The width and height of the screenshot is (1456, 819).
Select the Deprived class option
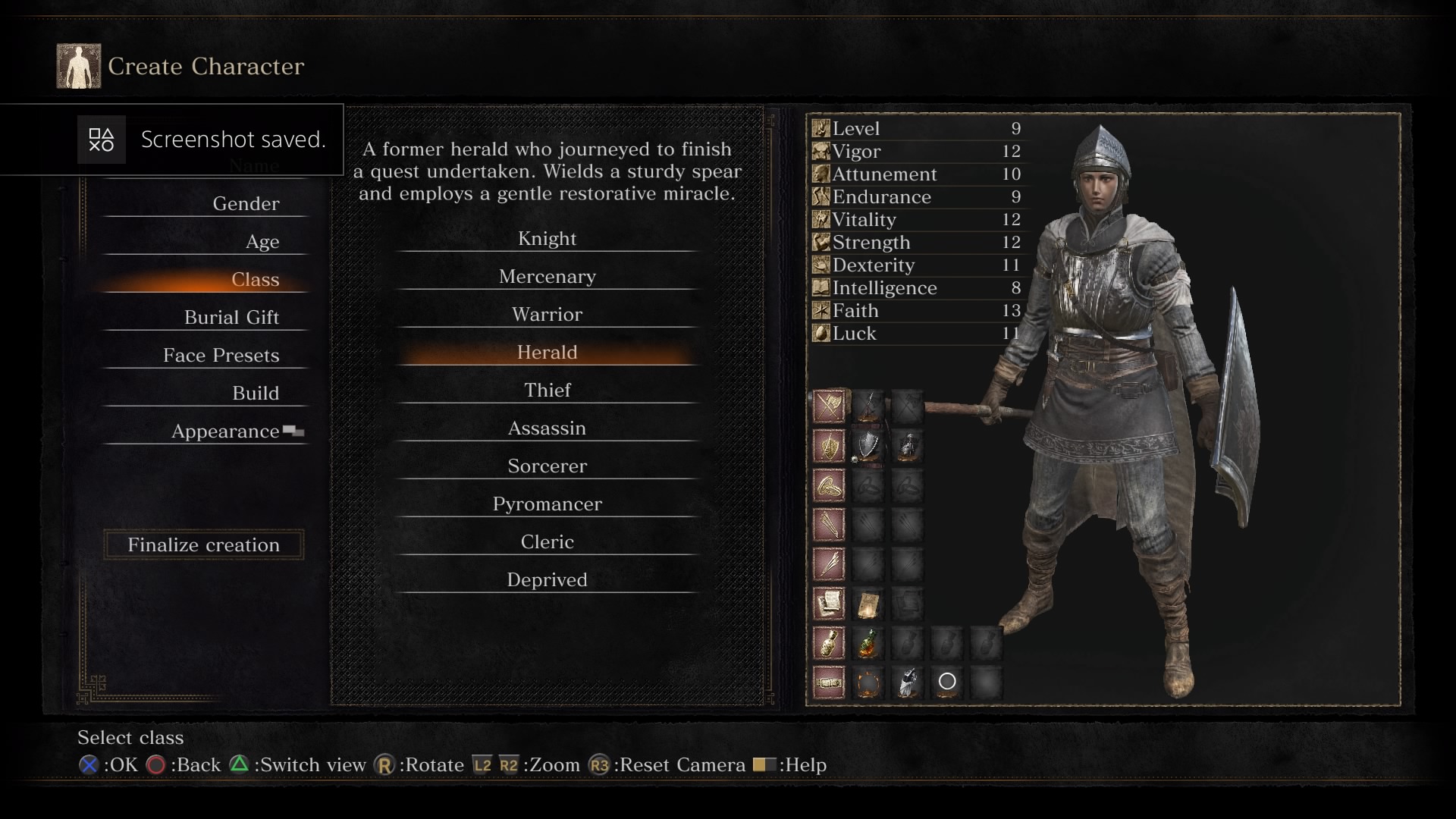click(547, 580)
